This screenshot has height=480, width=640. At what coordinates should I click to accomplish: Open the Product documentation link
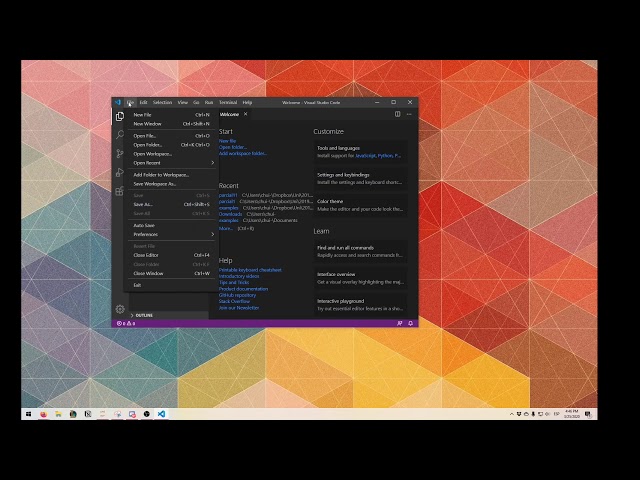pos(243,289)
